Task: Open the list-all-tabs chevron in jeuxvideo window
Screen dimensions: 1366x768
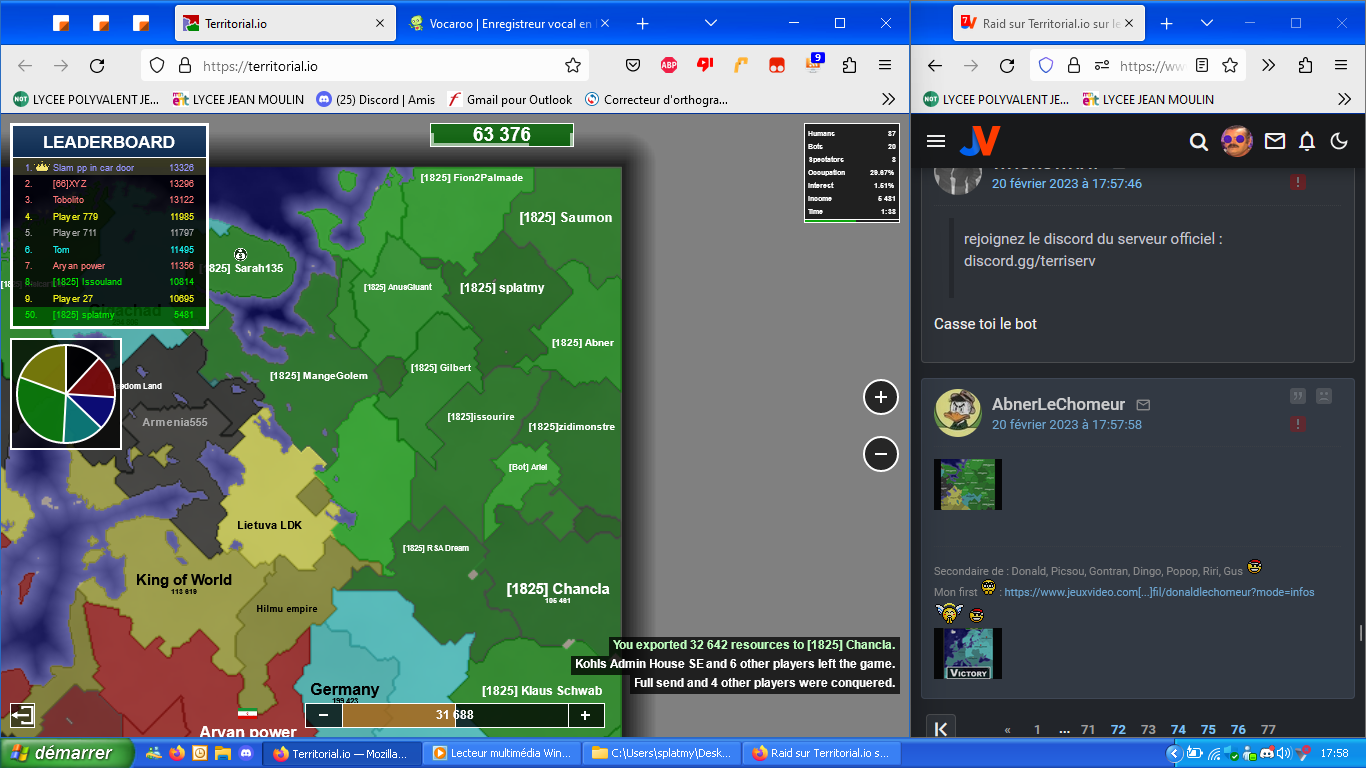Action: click(1207, 23)
